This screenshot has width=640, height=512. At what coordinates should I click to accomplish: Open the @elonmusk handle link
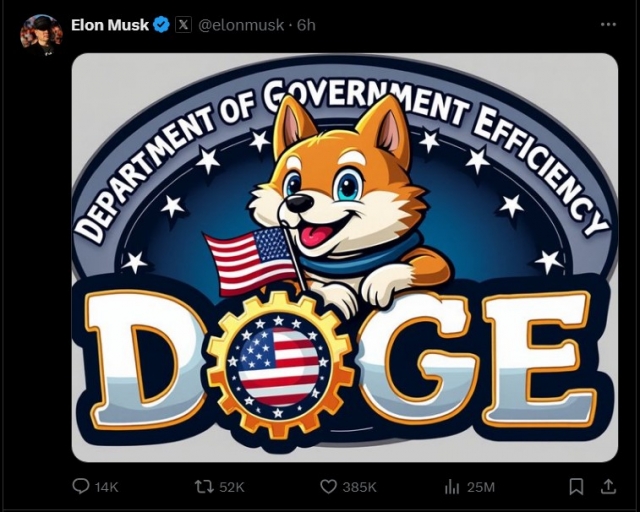241,25
